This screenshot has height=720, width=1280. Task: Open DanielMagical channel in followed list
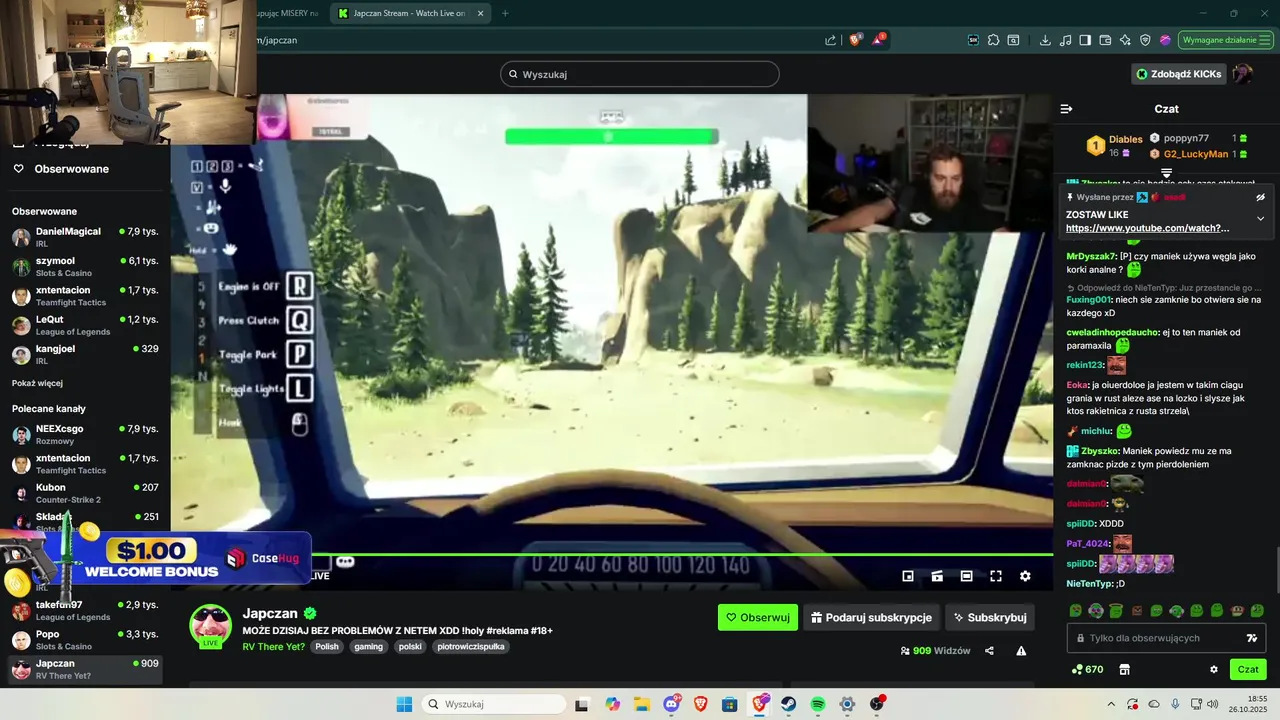[85, 237]
